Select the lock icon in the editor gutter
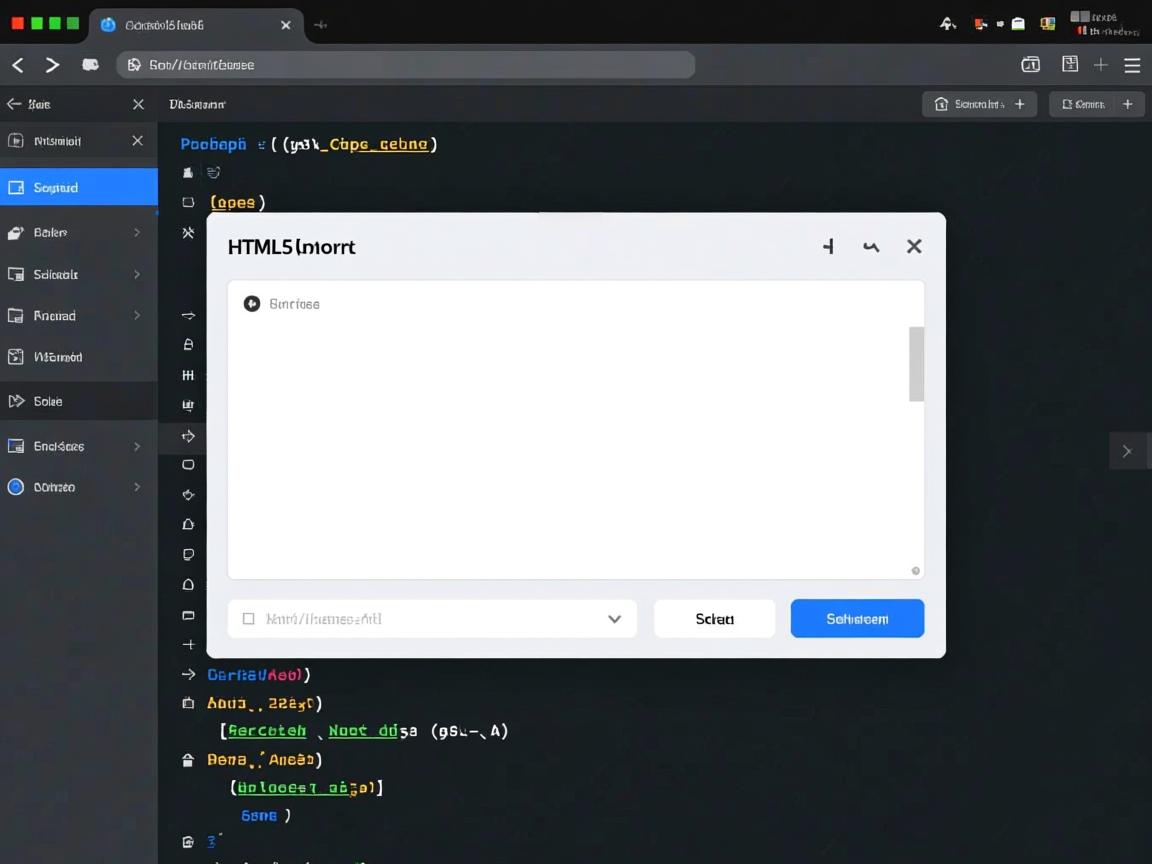 pyautogui.click(x=187, y=344)
